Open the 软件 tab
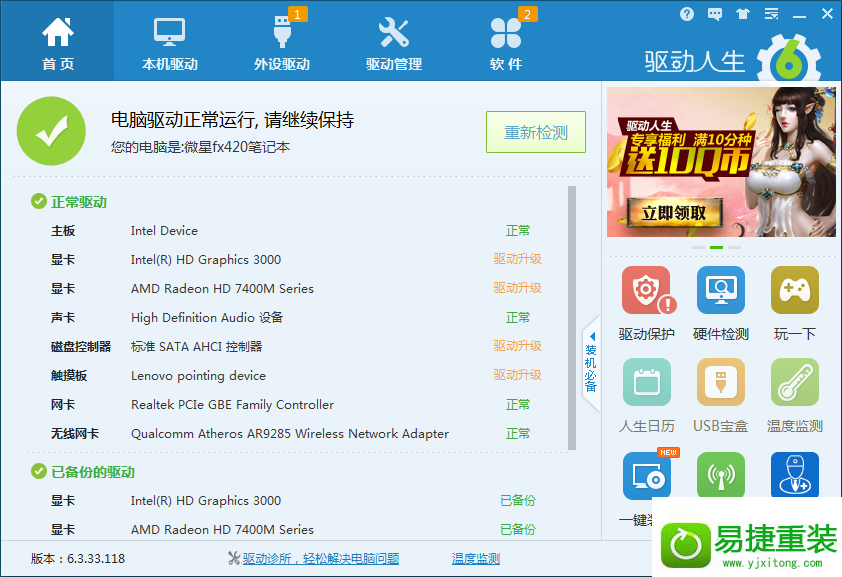Screen dimensions: 842x577 coord(506,43)
